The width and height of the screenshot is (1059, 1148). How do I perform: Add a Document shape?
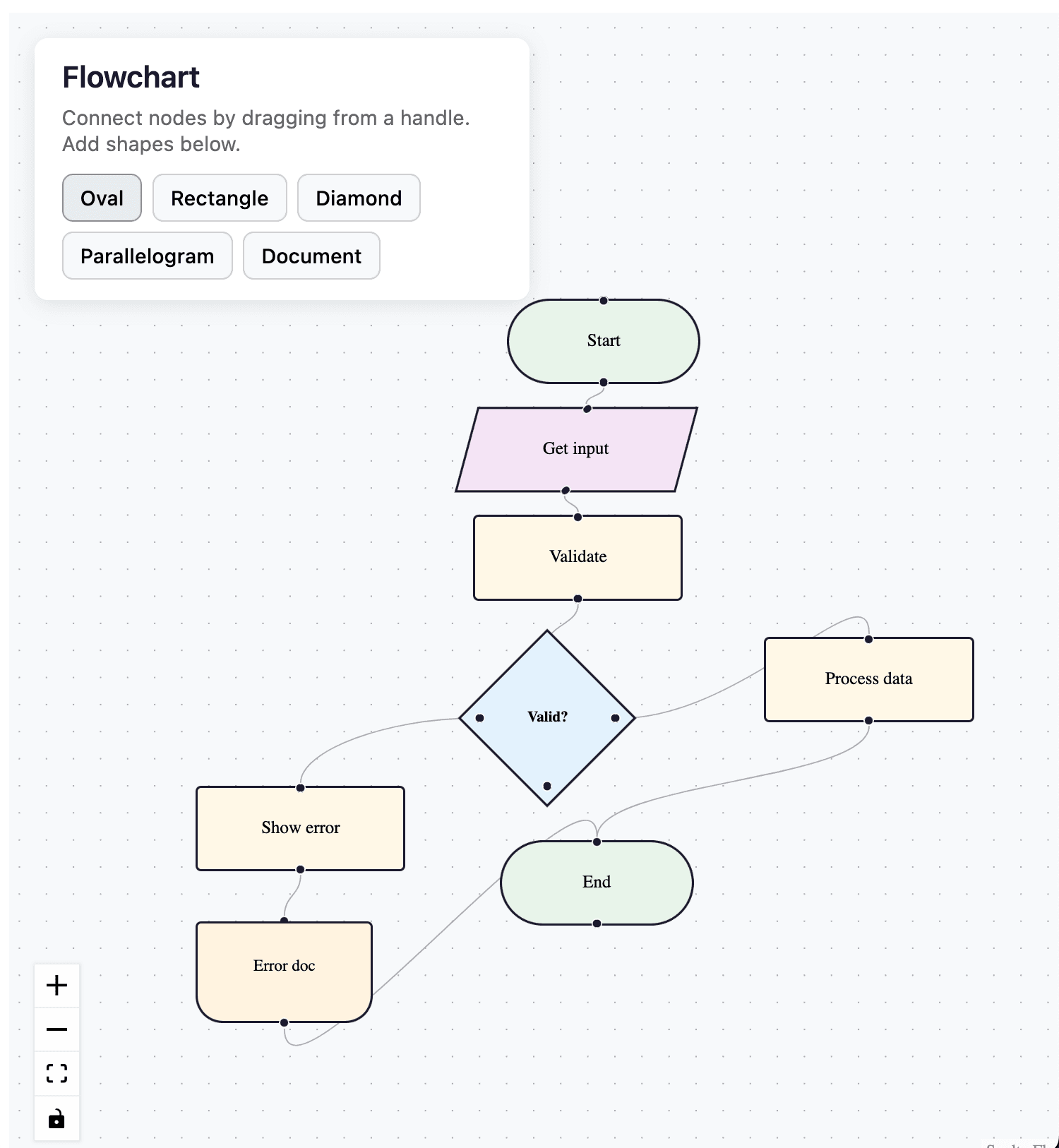311,256
